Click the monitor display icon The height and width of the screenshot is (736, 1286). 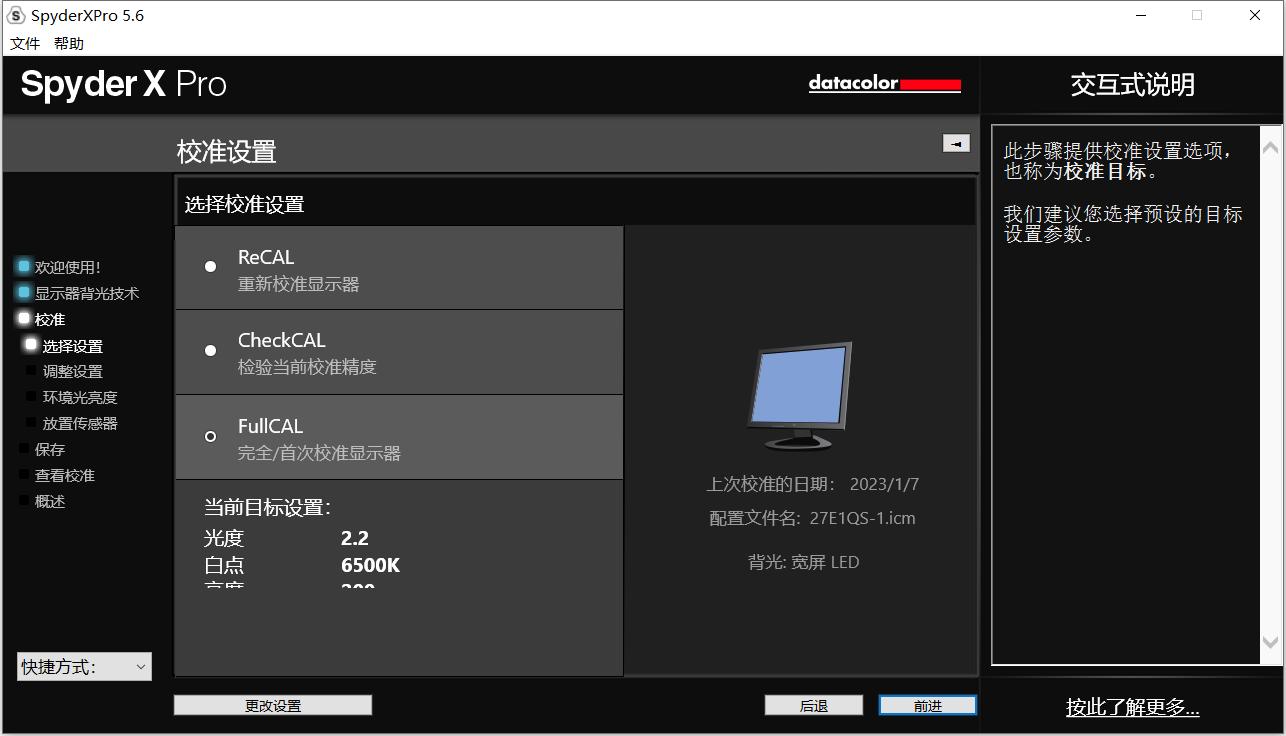pyautogui.click(x=800, y=396)
